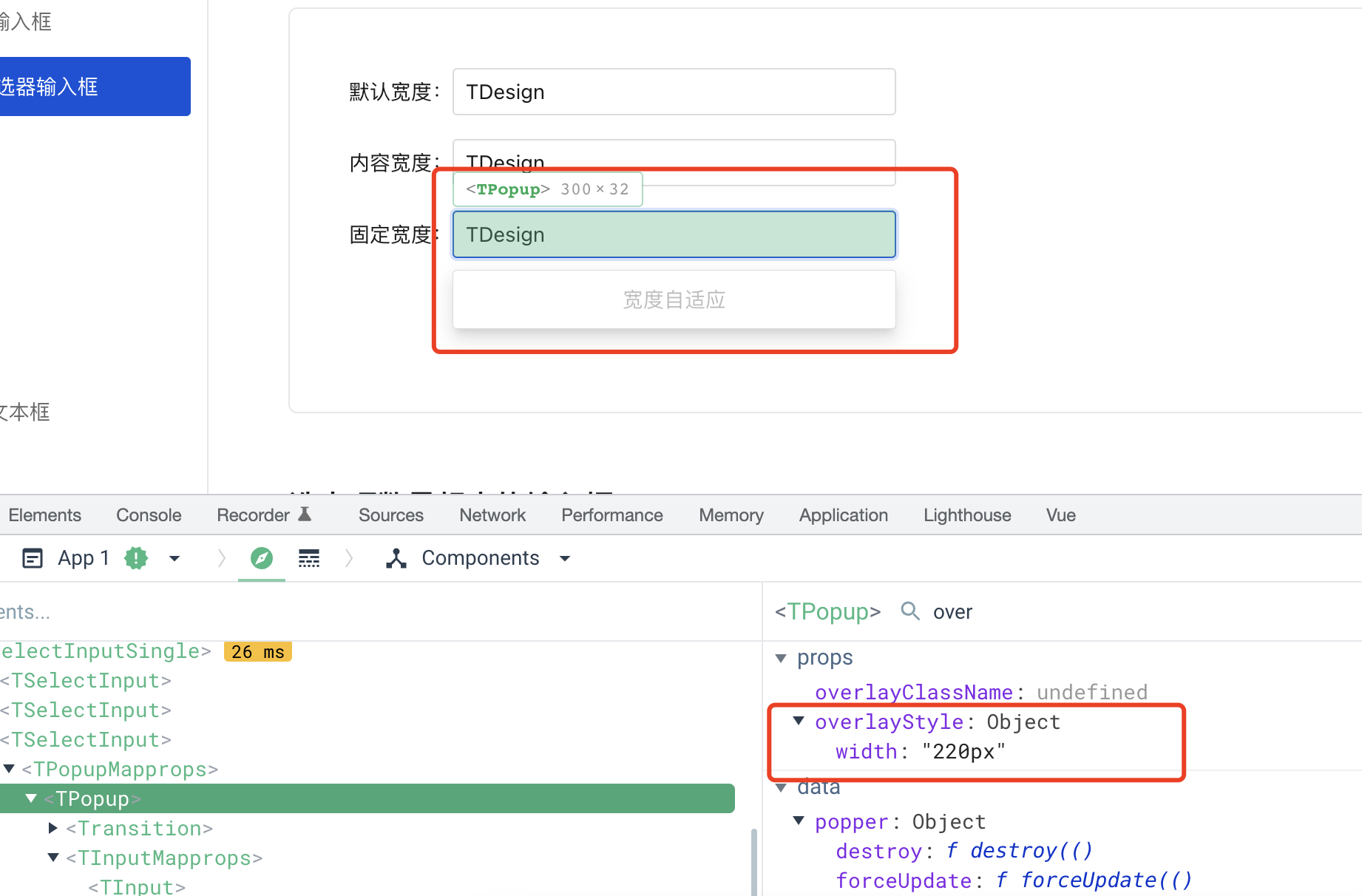Click the search magnifier in the TPopup panel

coord(909,611)
